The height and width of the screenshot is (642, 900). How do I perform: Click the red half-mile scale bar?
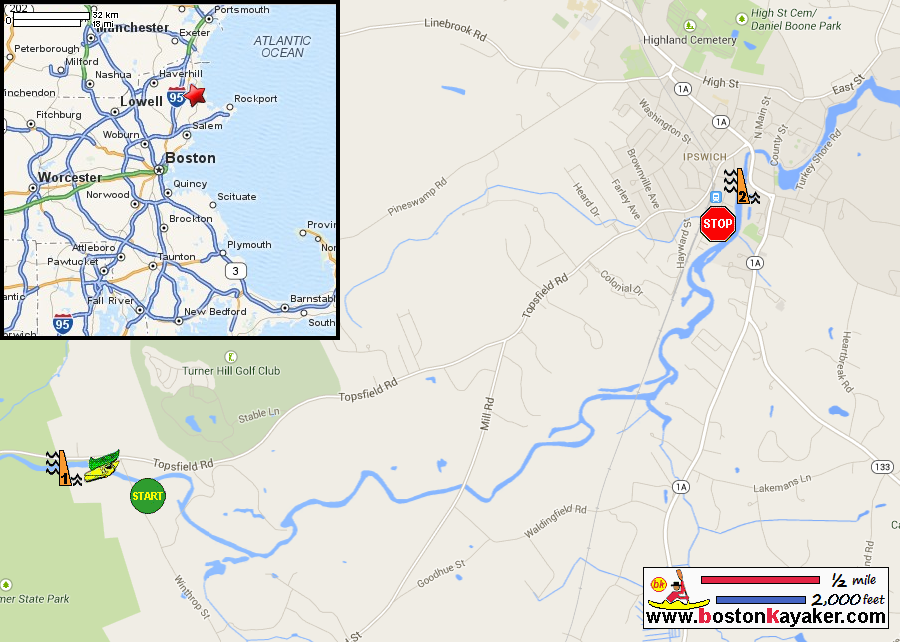click(x=760, y=580)
